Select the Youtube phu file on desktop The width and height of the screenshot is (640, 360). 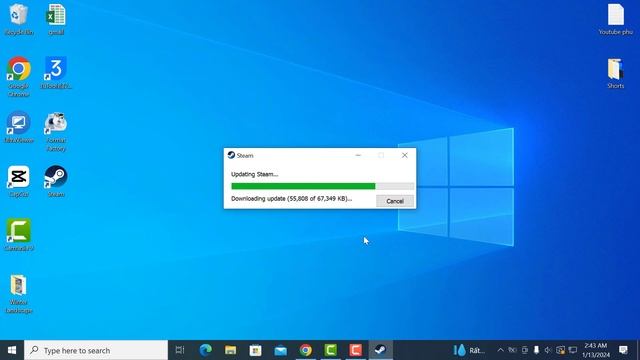[x=616, y=19]
